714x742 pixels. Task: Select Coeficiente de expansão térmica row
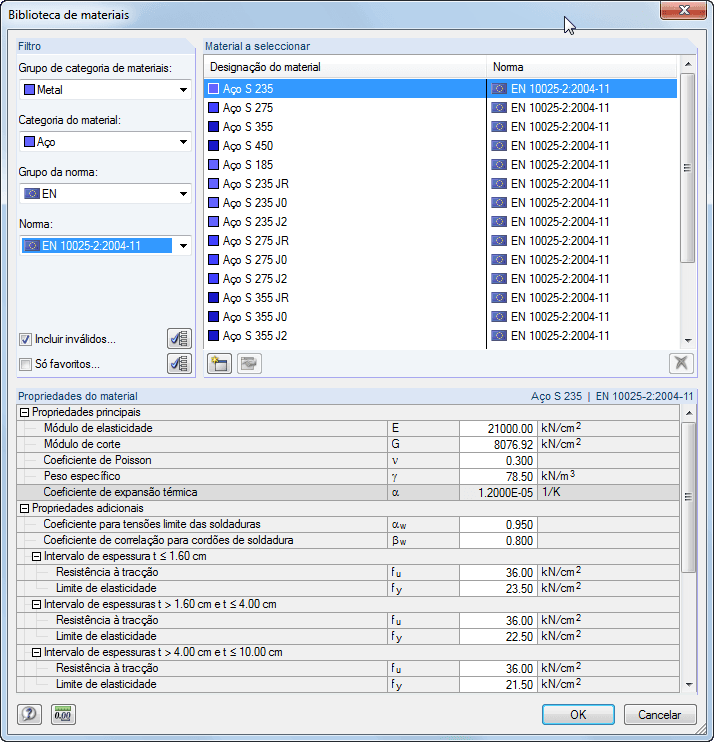[x=348, y=493]
